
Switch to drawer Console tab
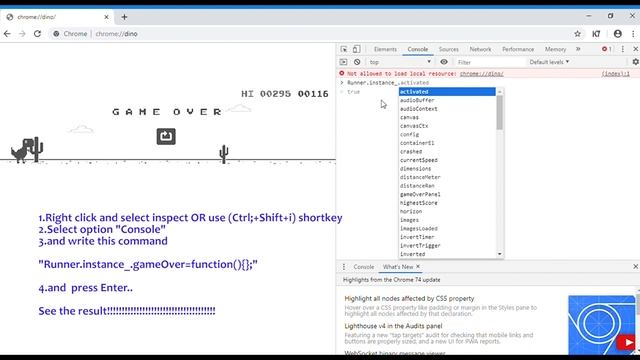364,267
